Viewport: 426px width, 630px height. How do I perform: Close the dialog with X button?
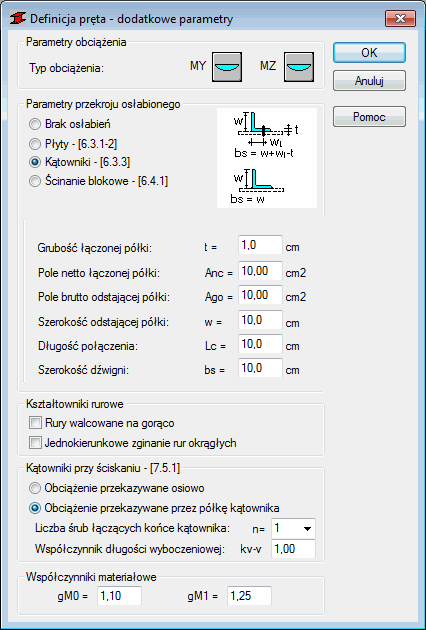[x=400, y=18]
